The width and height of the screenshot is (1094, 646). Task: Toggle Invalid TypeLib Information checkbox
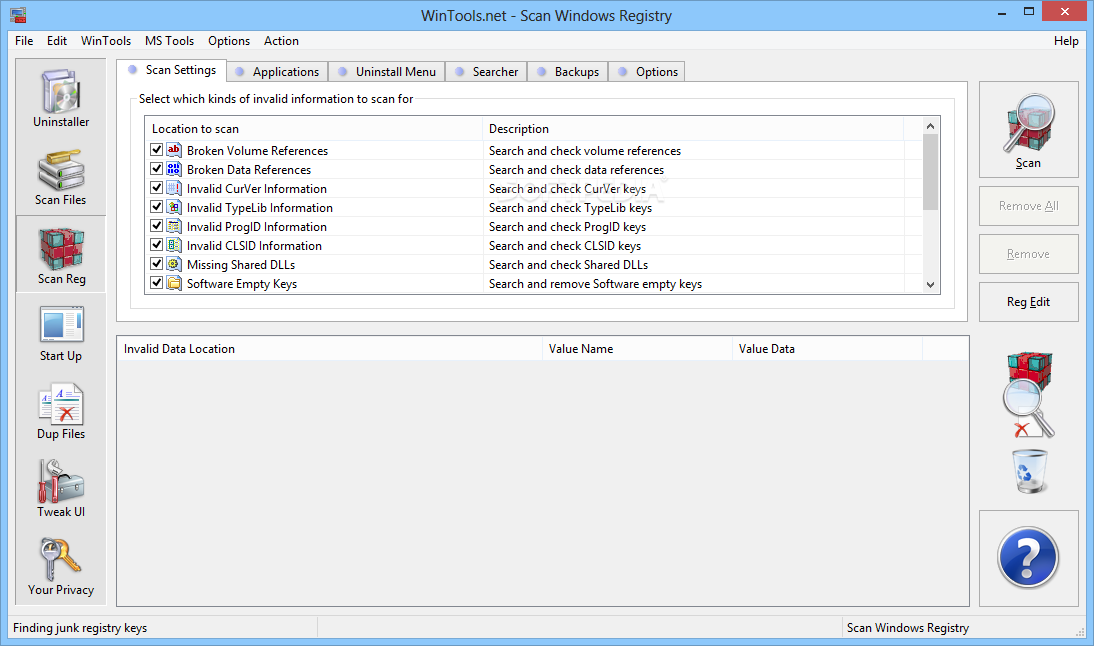pyautogui.click(x=156, y=207)
